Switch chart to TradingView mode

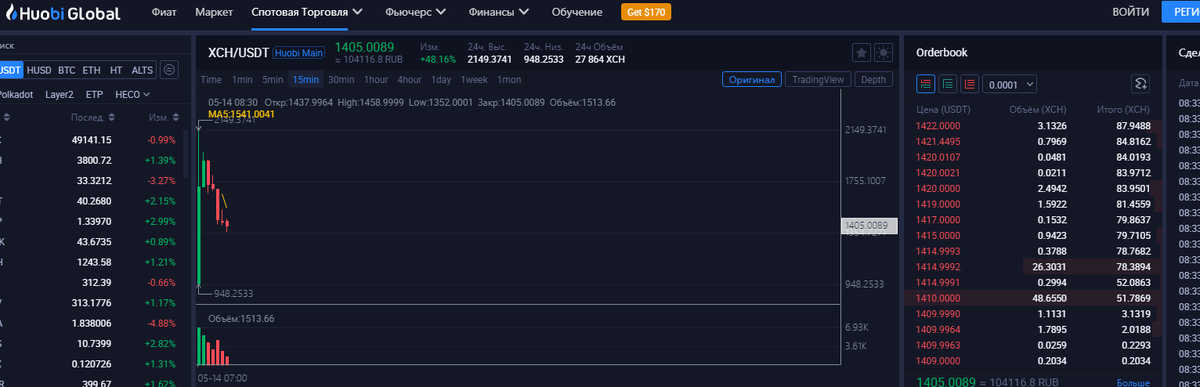818,79
